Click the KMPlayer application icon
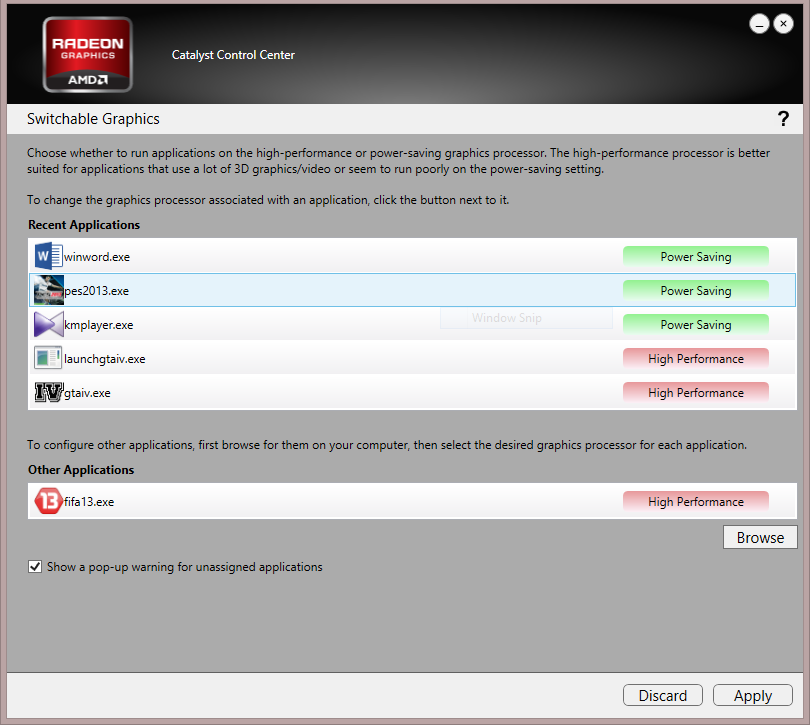The height and width of the screenshot is (725, 810). (x=48, y=325)
